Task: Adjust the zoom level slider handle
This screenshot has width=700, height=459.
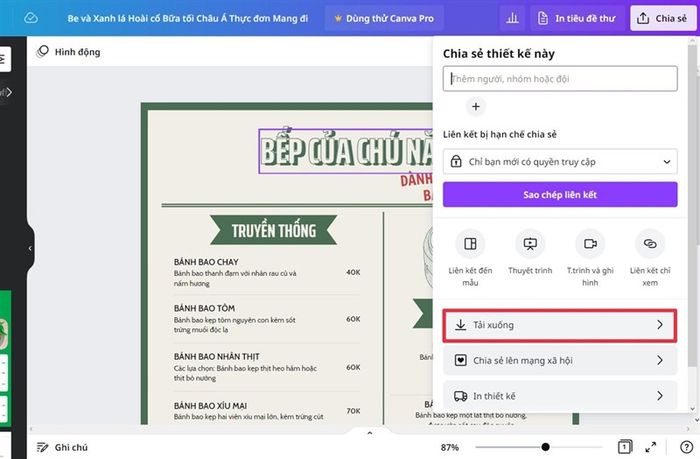Action: pos(545,446)
